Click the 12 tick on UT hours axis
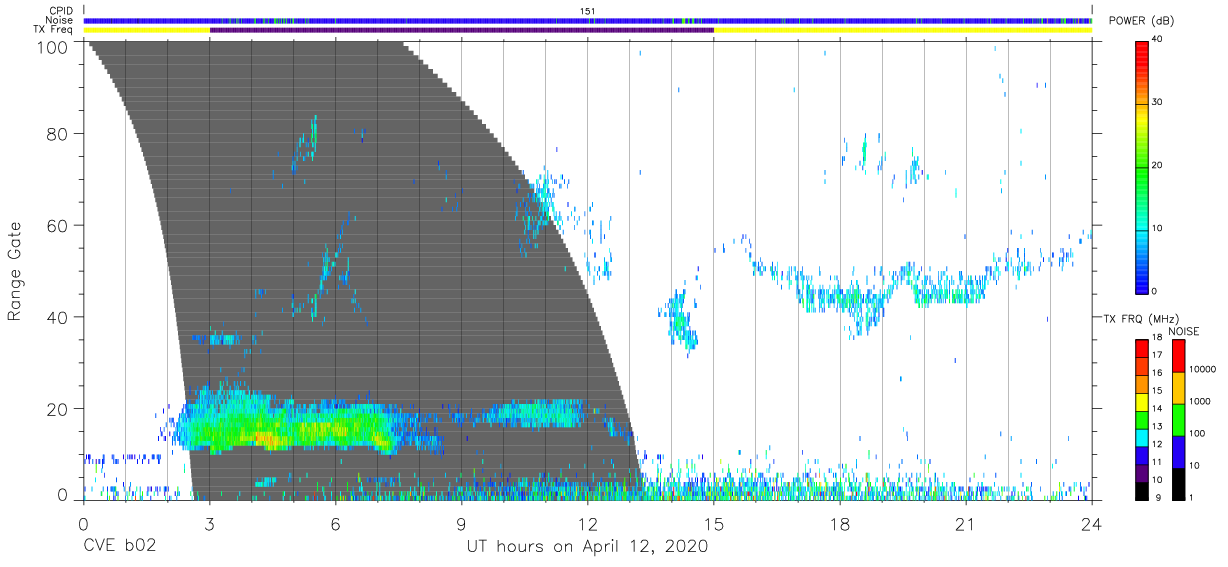Image resolution: width=1228 pixels, height=567 pixels. [587, 523]
